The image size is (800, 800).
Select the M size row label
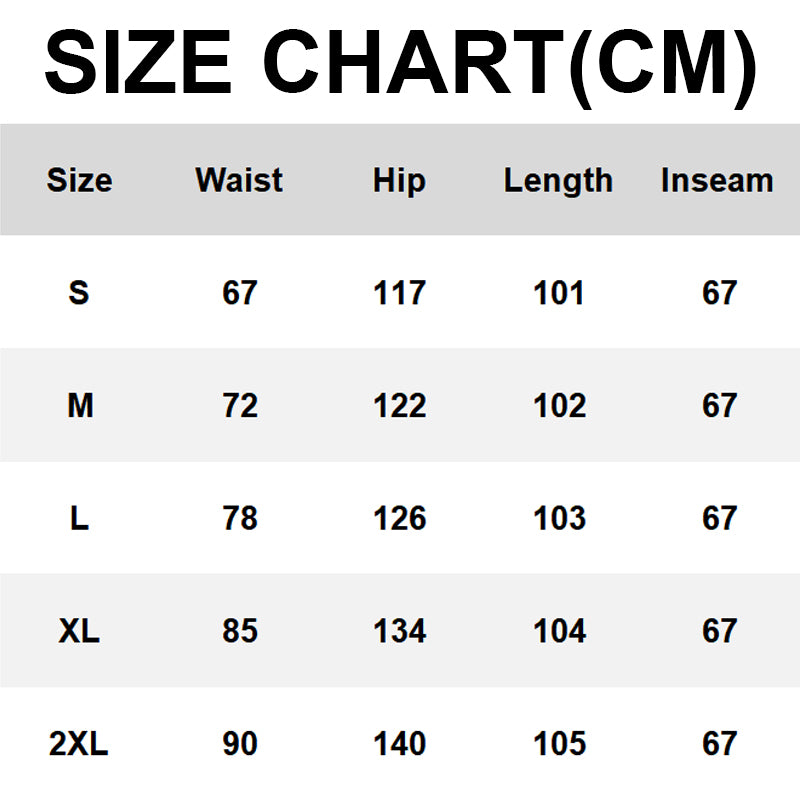pos(79,406)
